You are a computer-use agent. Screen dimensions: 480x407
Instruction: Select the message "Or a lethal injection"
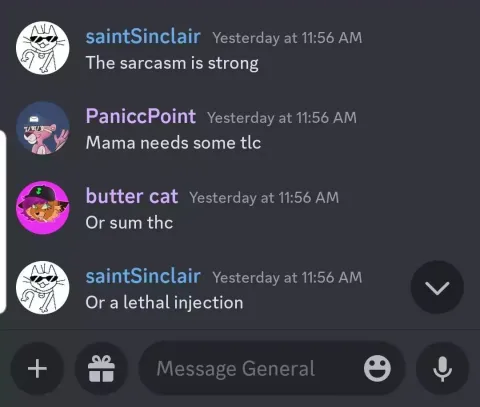point(164,303)
